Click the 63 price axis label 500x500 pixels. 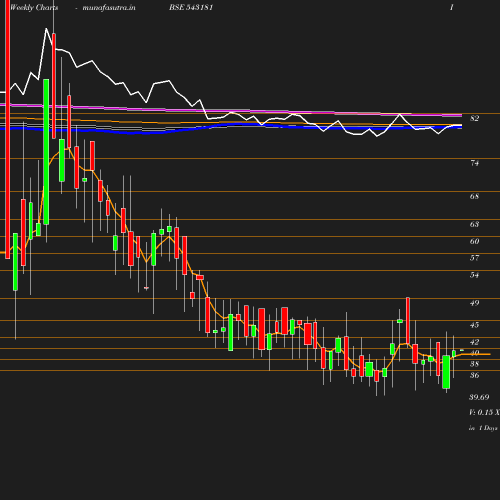(x=474, y=224)
